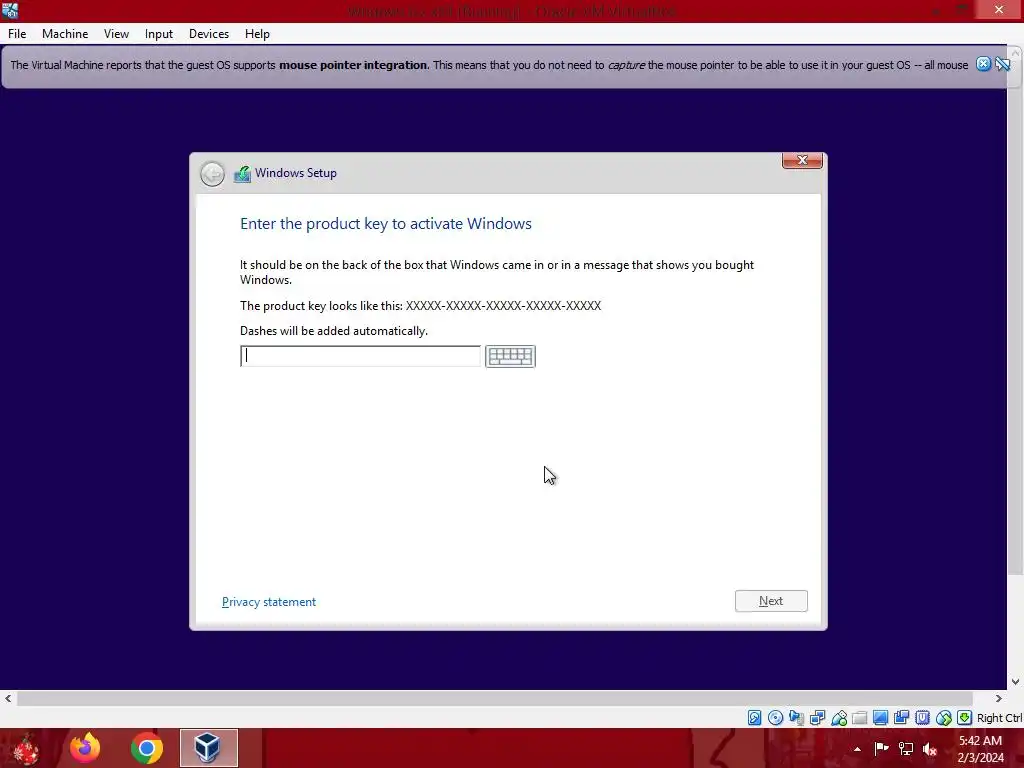
Task: Click the horizontal scrollbar right arrow
Action: click(999, 698)
